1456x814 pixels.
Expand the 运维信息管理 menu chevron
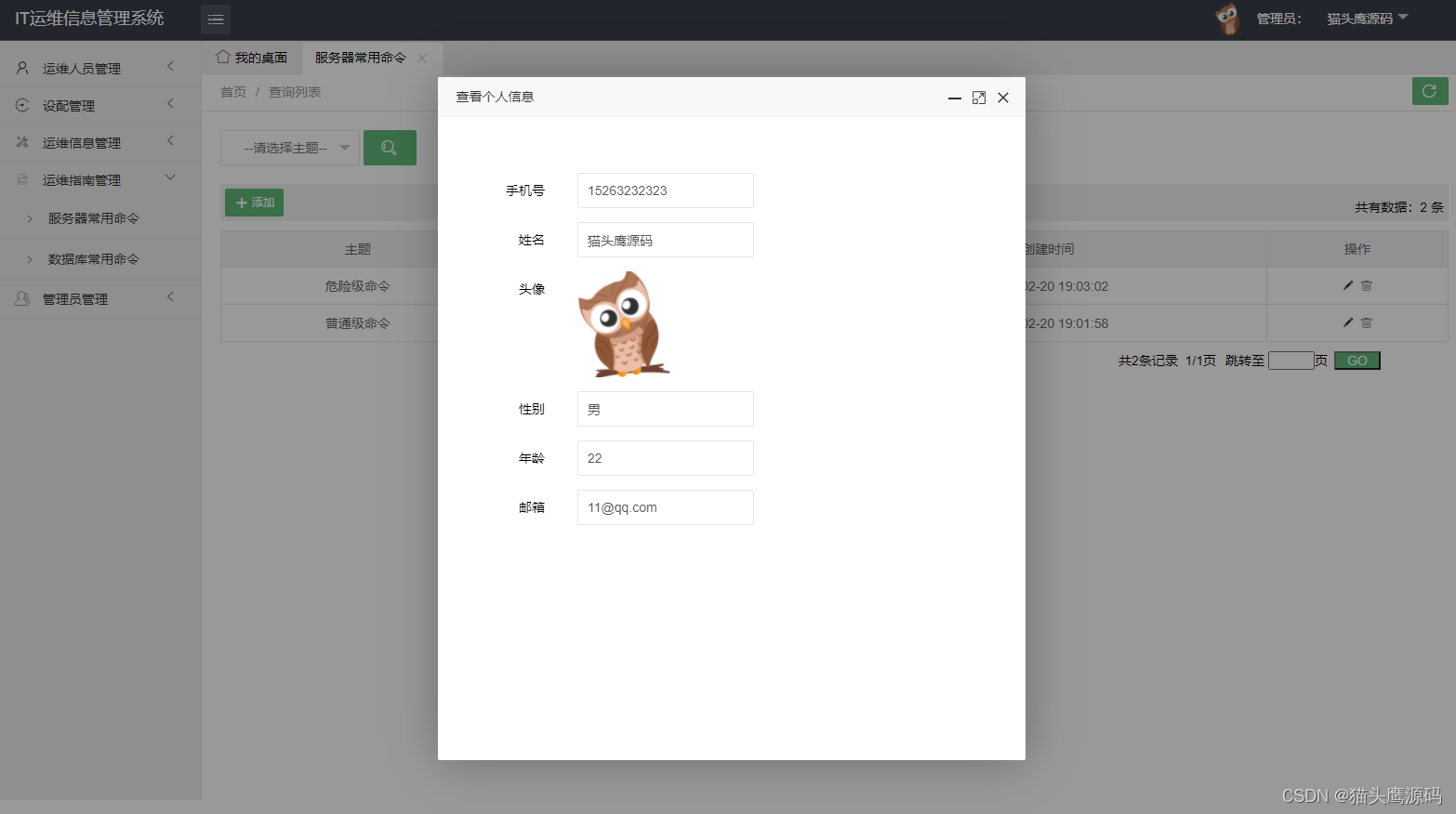click(x=170, y=140)
